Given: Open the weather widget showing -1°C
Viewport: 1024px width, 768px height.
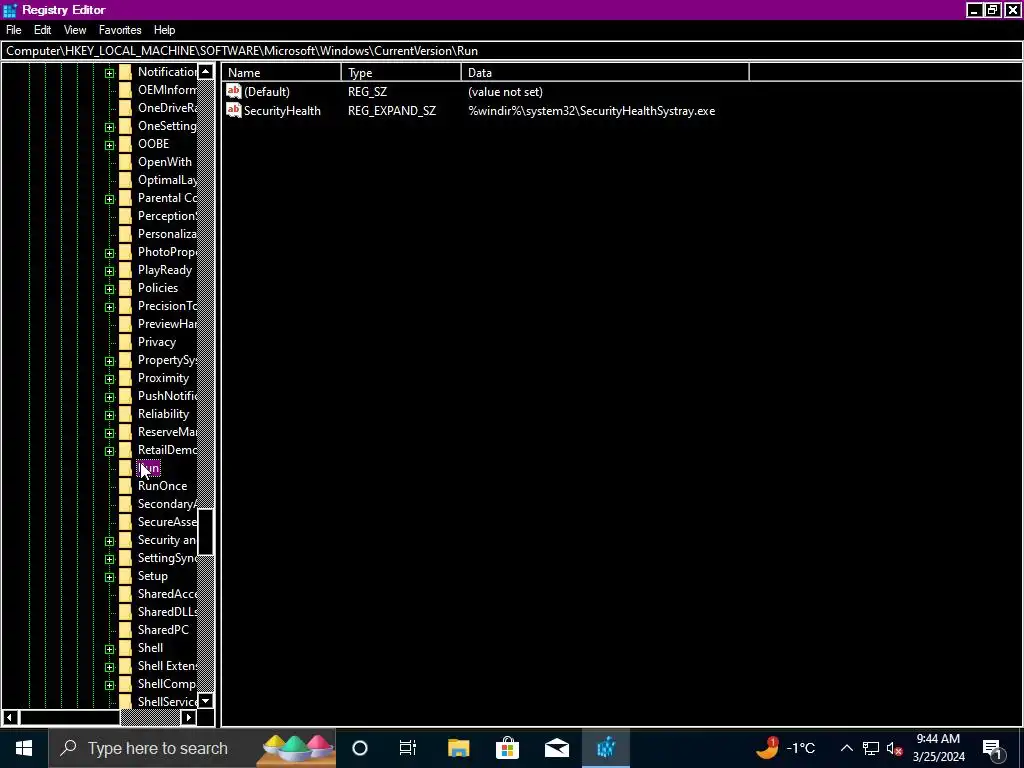Looking at the screenshot, I should coord(786,748).
